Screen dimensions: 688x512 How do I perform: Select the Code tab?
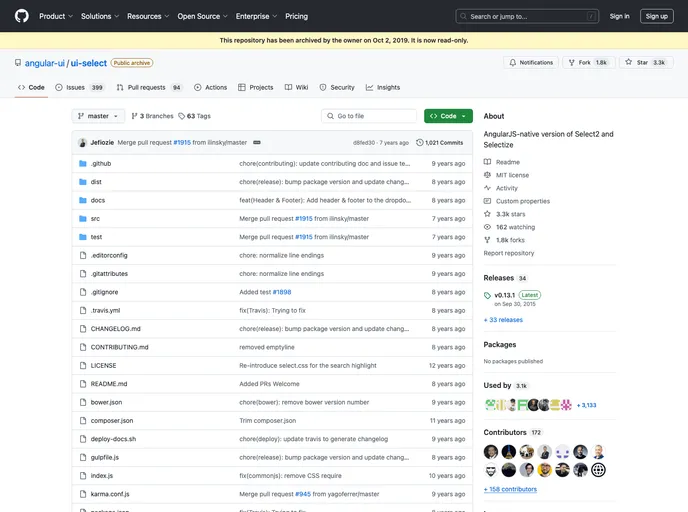point(31,88)
